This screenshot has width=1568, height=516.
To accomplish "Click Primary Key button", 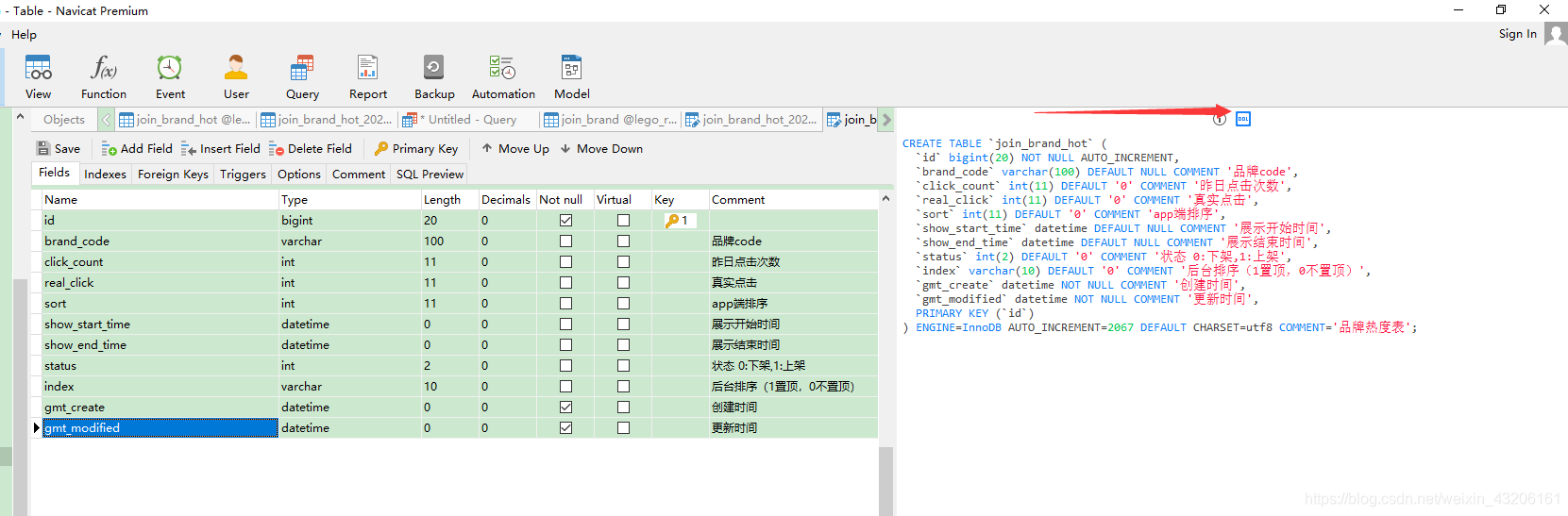I will tap(416, 148).
